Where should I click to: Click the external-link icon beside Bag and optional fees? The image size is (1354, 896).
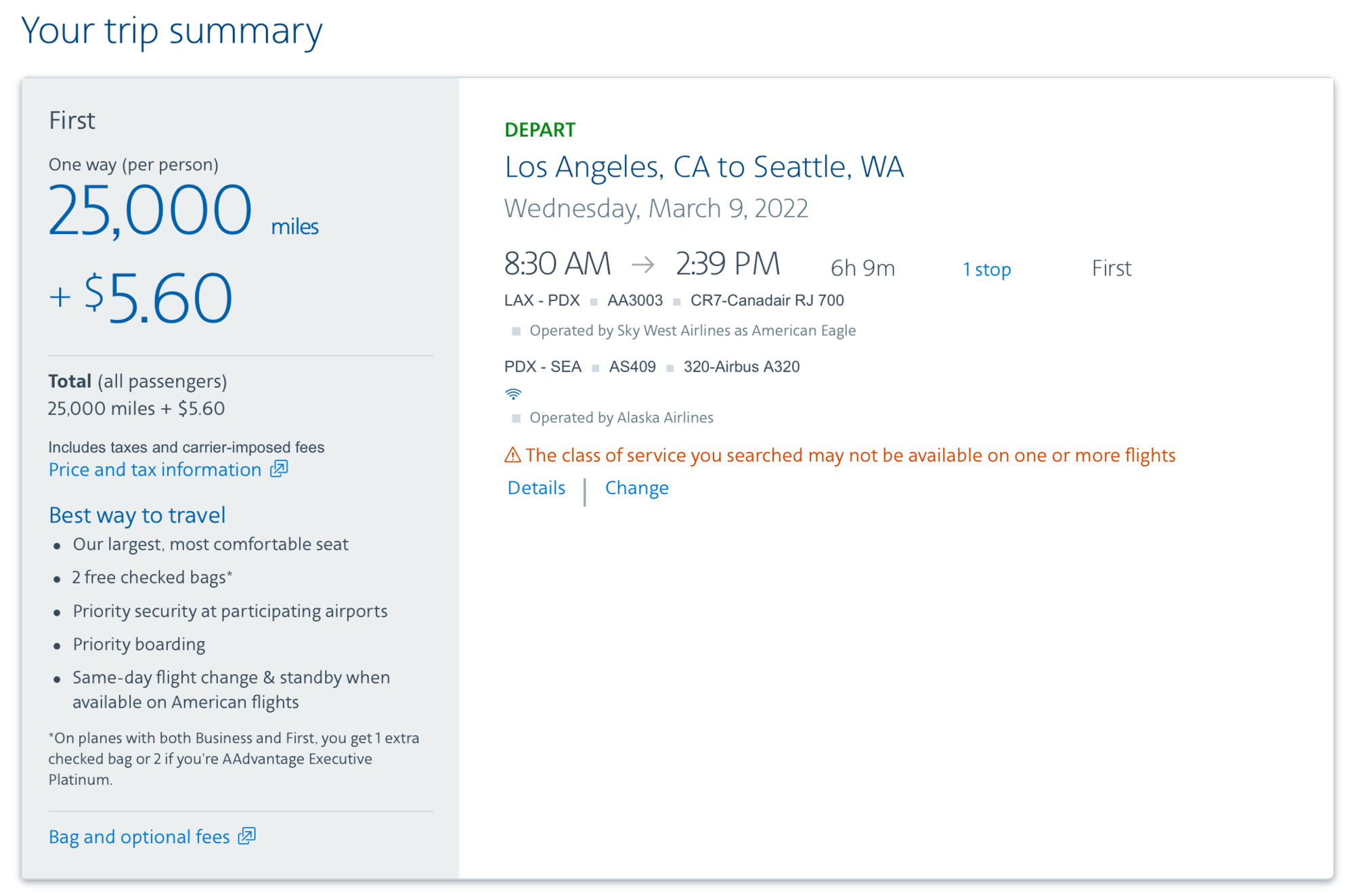point(246,836)
